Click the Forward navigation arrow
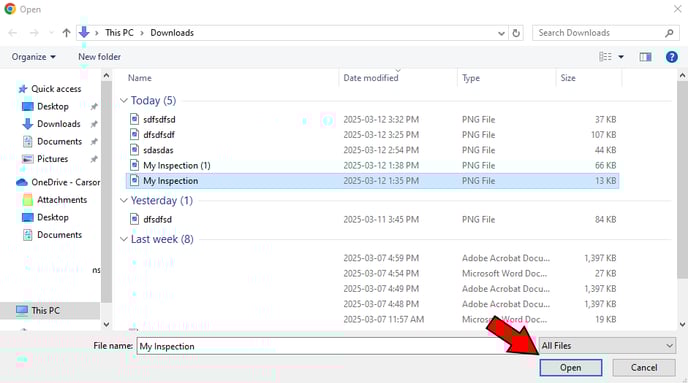Viewport: 688px width, 383px height. [x=34, y=33]
